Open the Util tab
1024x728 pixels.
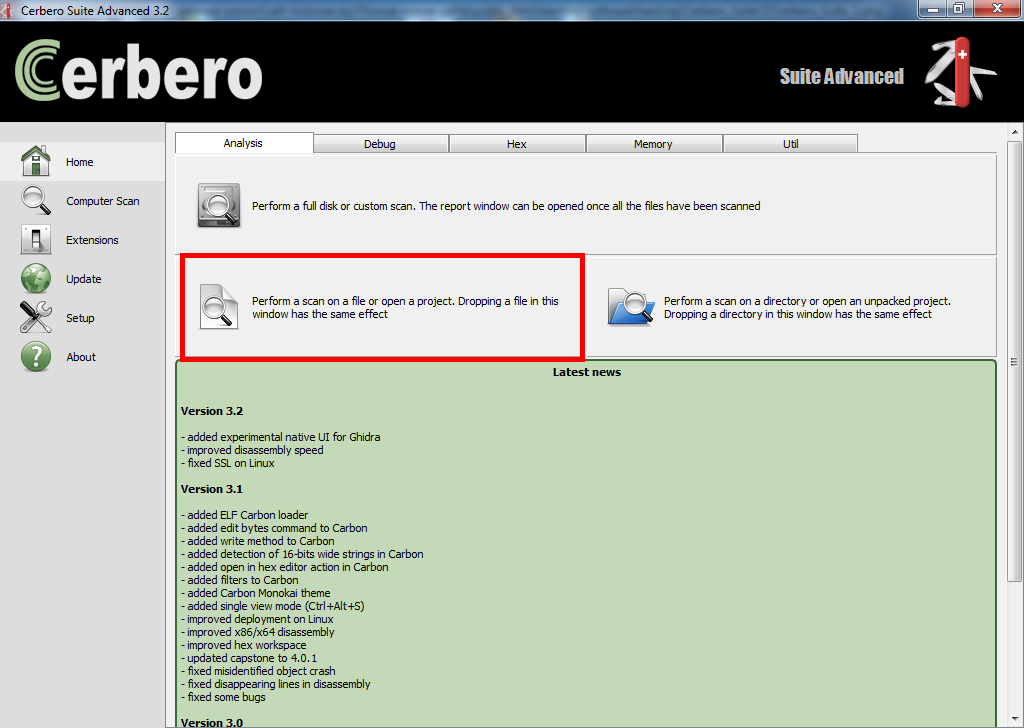tap(790, 144)
